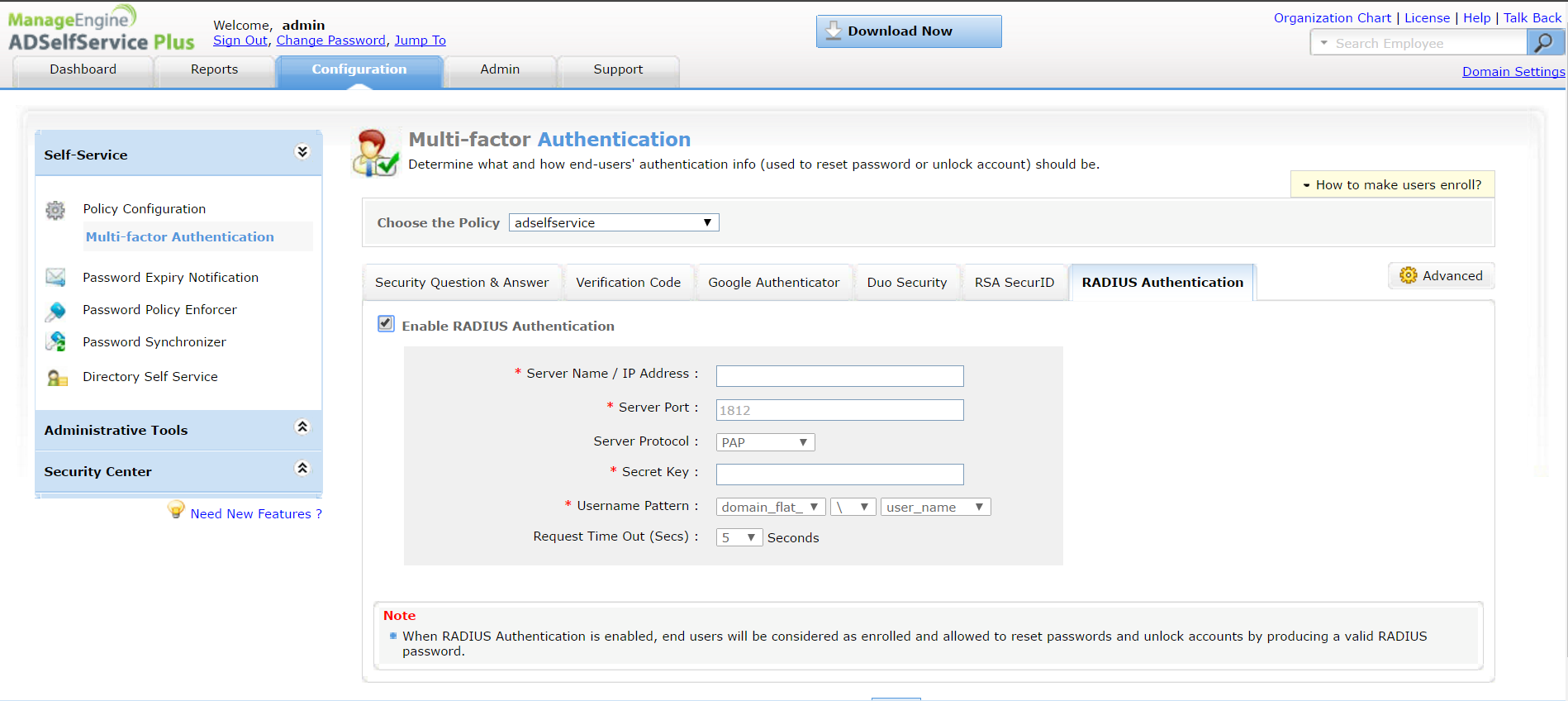Image resolution: width=1568 pixels, height=701 pixels.
Task: Select the RADIUS Authentication tab
Action: click(x=1162, y=283)
